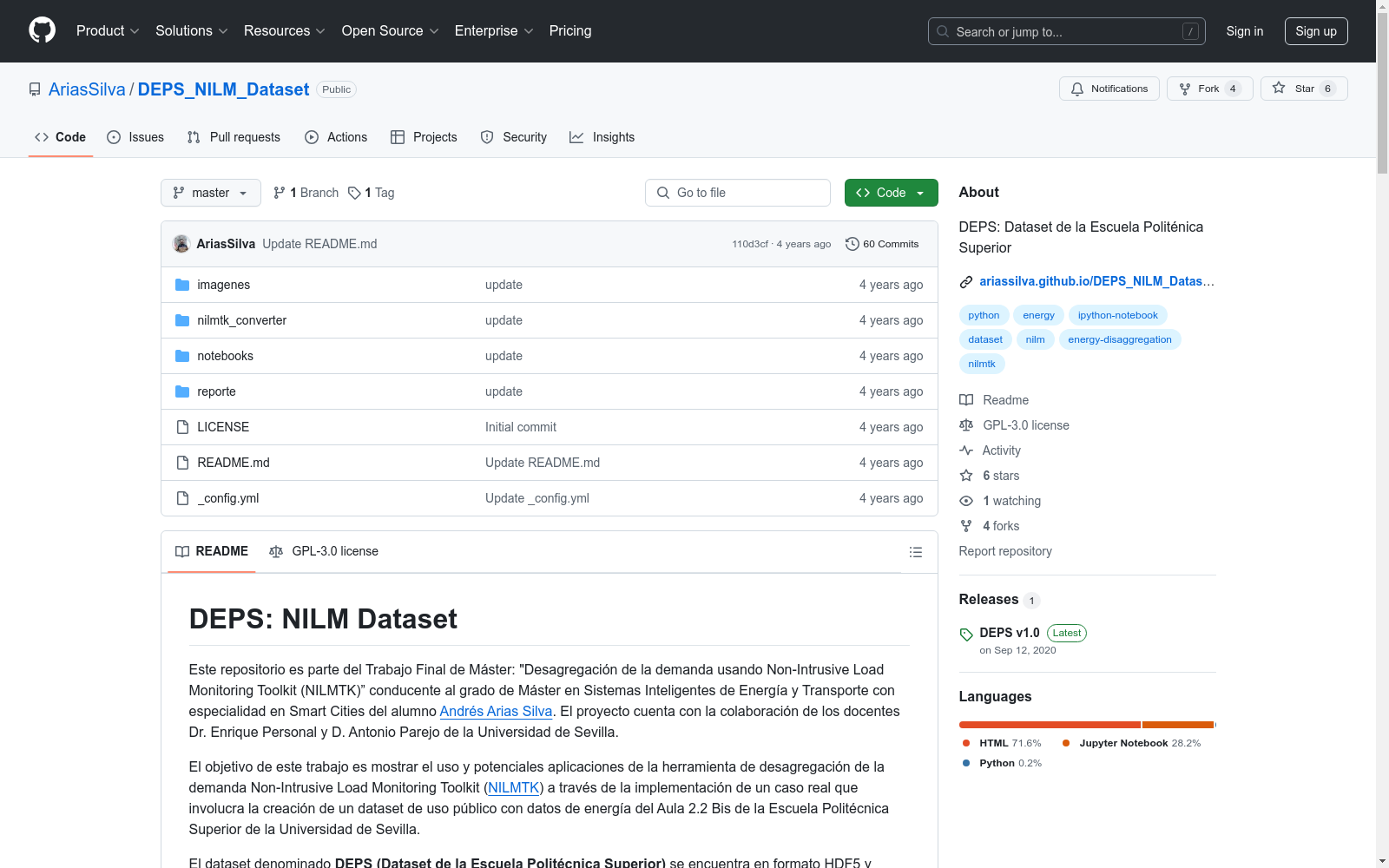Open the green Code dropdown button

tap(892, 193)
